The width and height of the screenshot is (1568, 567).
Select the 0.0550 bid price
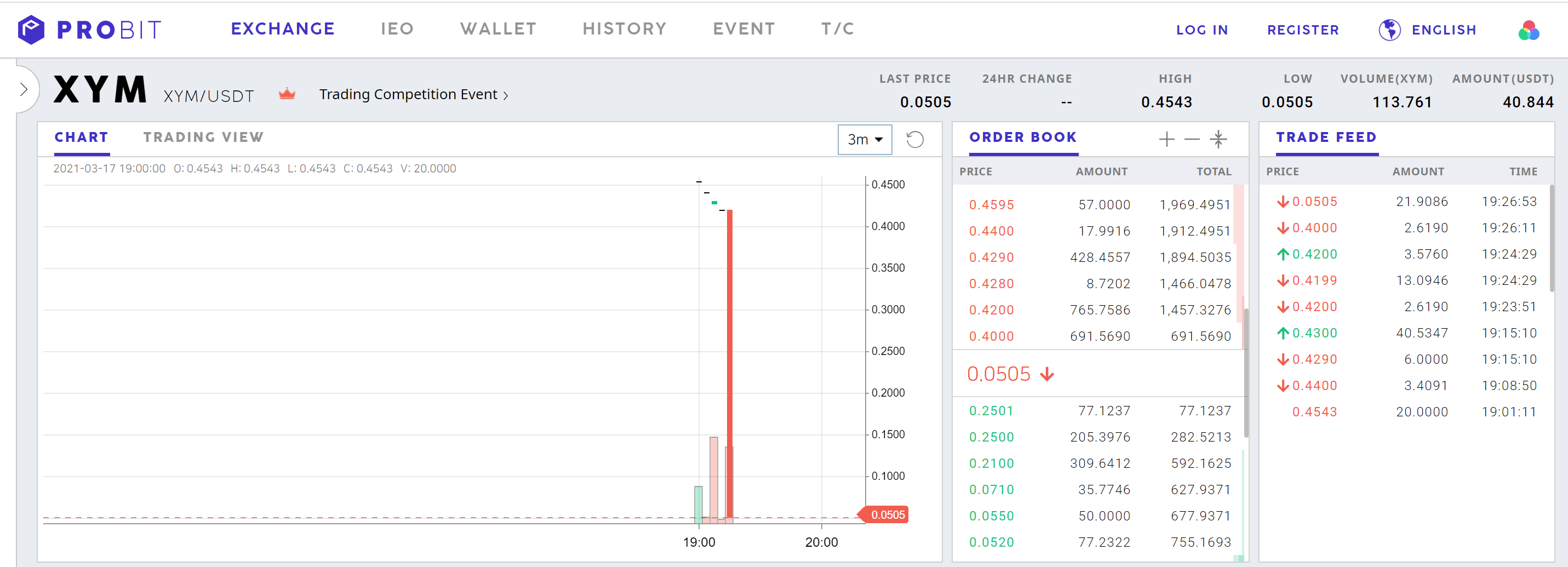(x=991, y=516)
